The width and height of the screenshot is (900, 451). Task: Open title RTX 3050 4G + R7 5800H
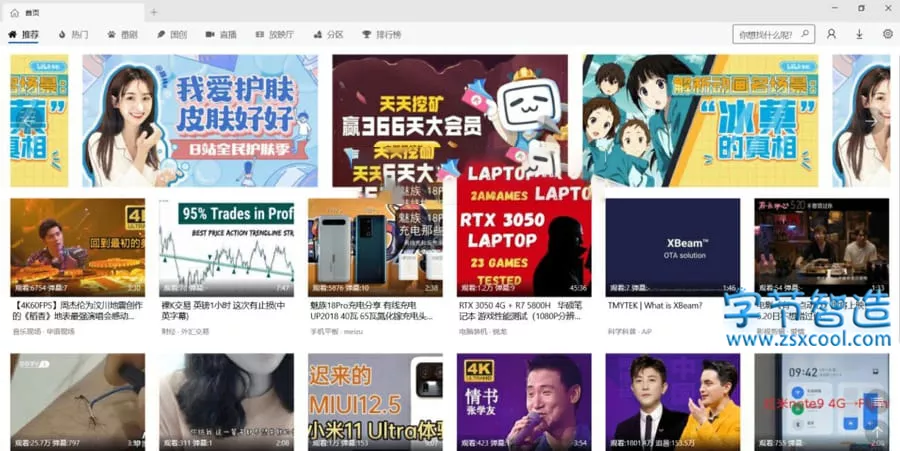pos(521,310)
